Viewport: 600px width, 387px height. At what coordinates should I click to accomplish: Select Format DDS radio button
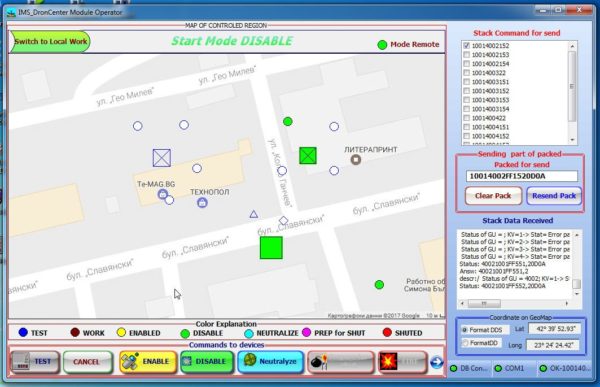point(465,330)
